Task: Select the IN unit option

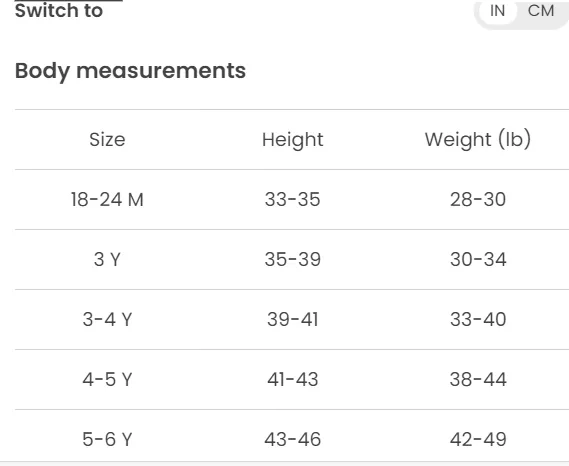Action: click(x=497, y=11)
